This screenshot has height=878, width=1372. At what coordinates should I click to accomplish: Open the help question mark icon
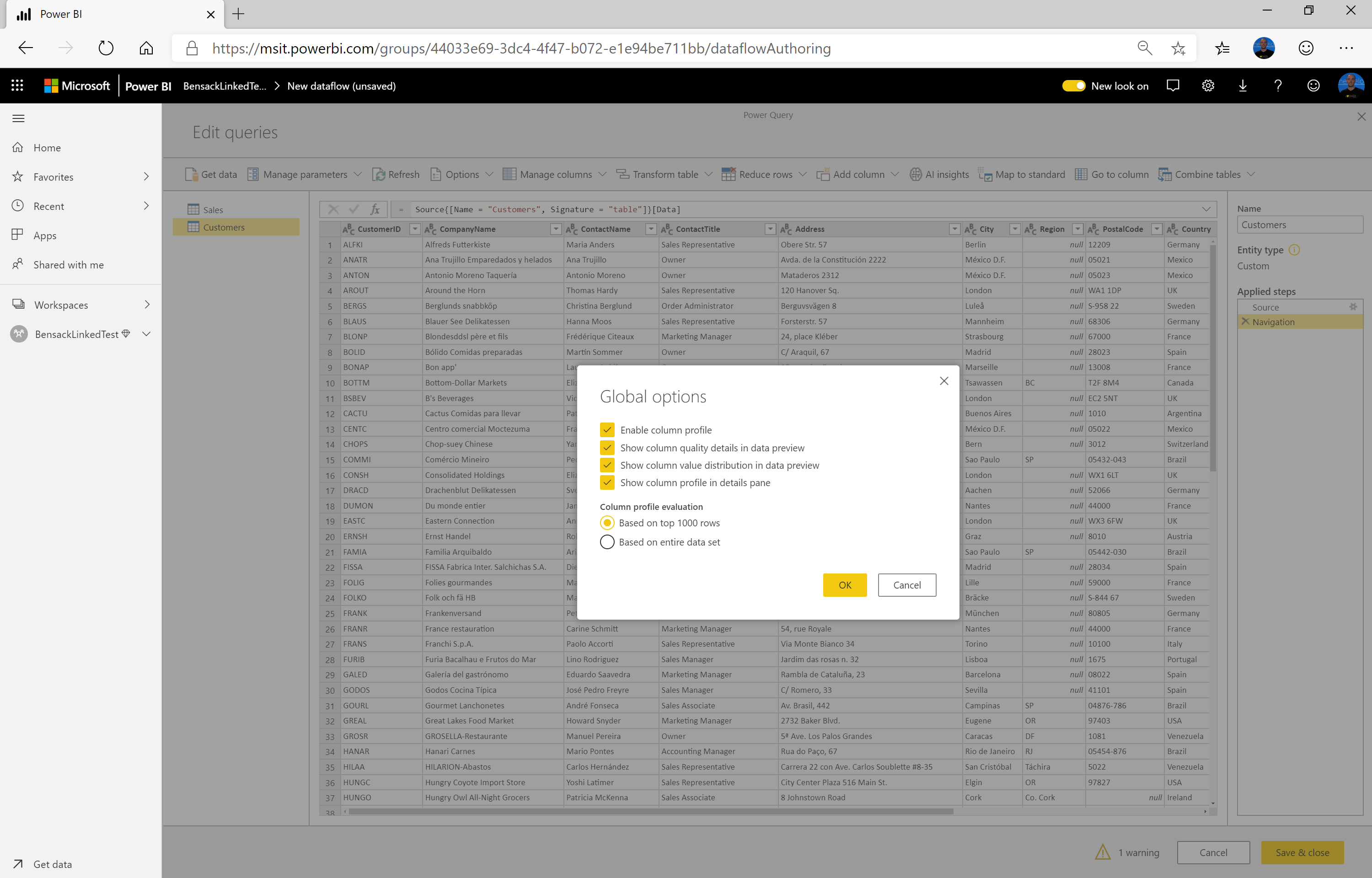pyautogui.click(x=1277, y=86)
